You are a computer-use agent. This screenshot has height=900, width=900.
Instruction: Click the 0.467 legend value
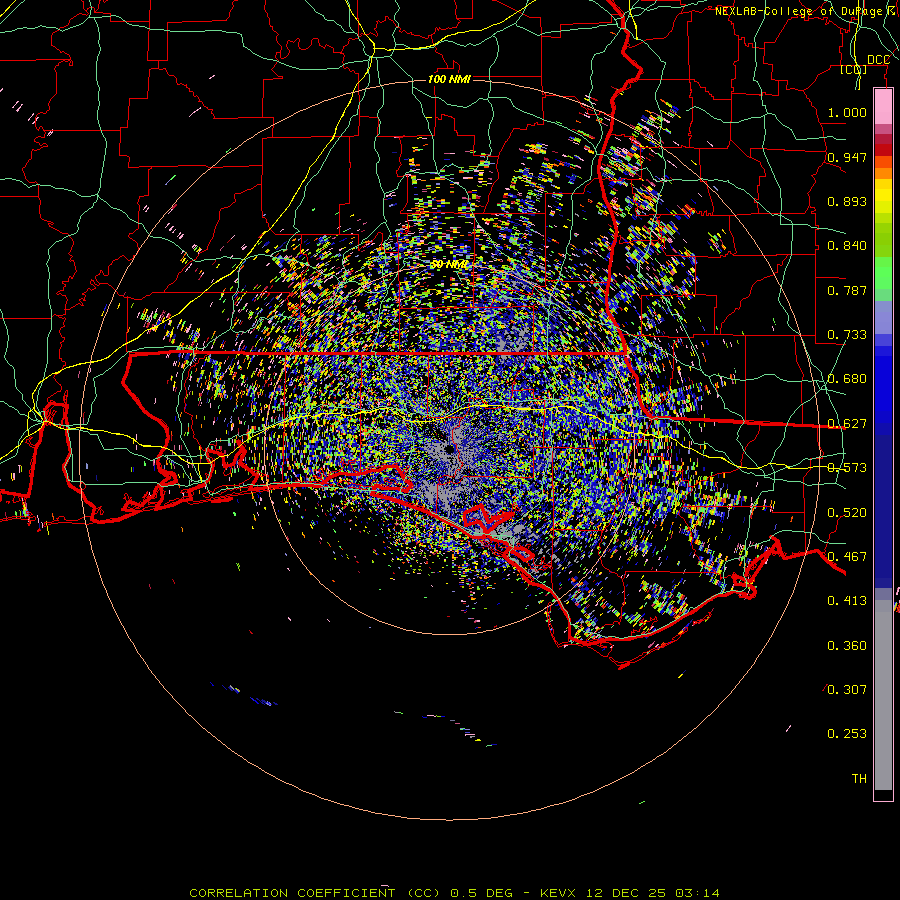847,557
